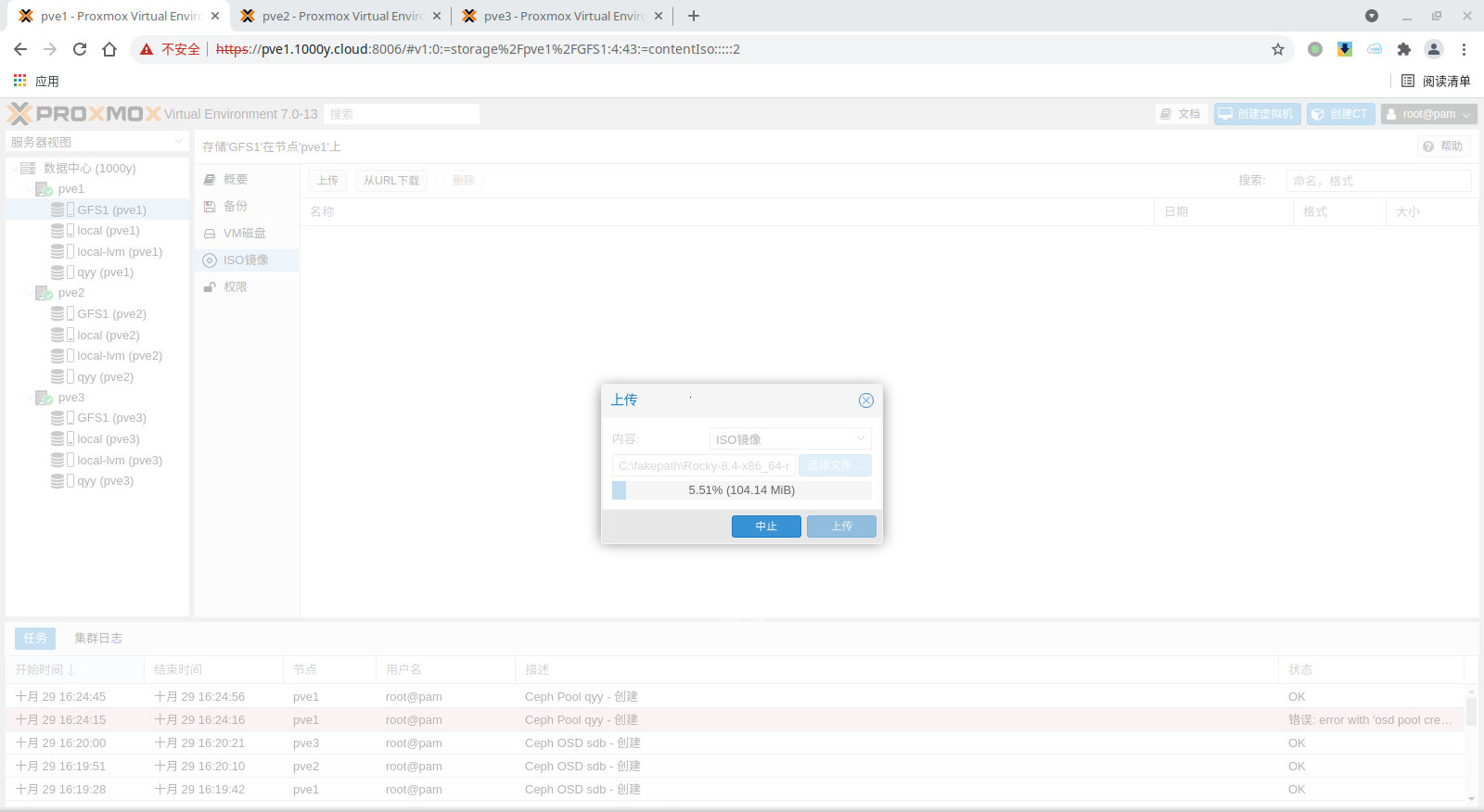The image size is (1484, 812).
Task: Switch to the 集群日志 cluster log tab
Action: tap(98, 638)
